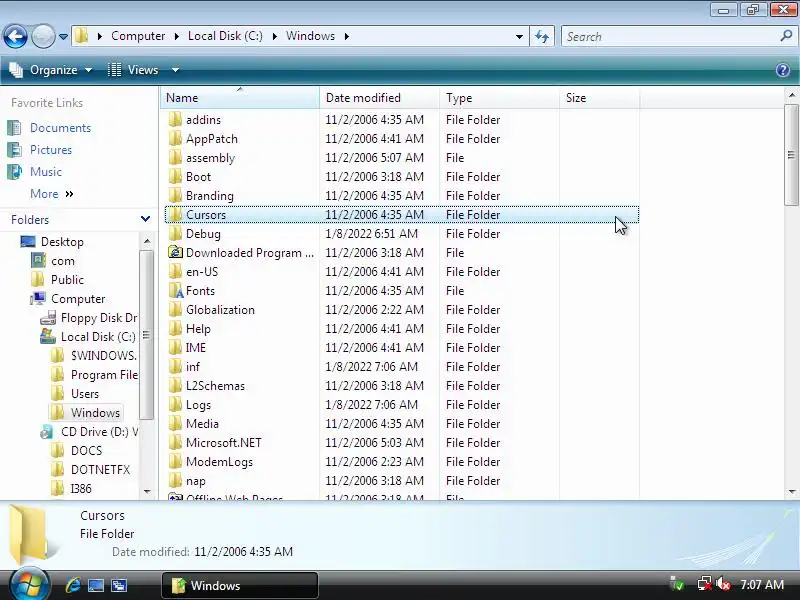Viewport: 800px width, 600px height.
Task: Click the Downloaded Program Files icon
Action: 175,253
